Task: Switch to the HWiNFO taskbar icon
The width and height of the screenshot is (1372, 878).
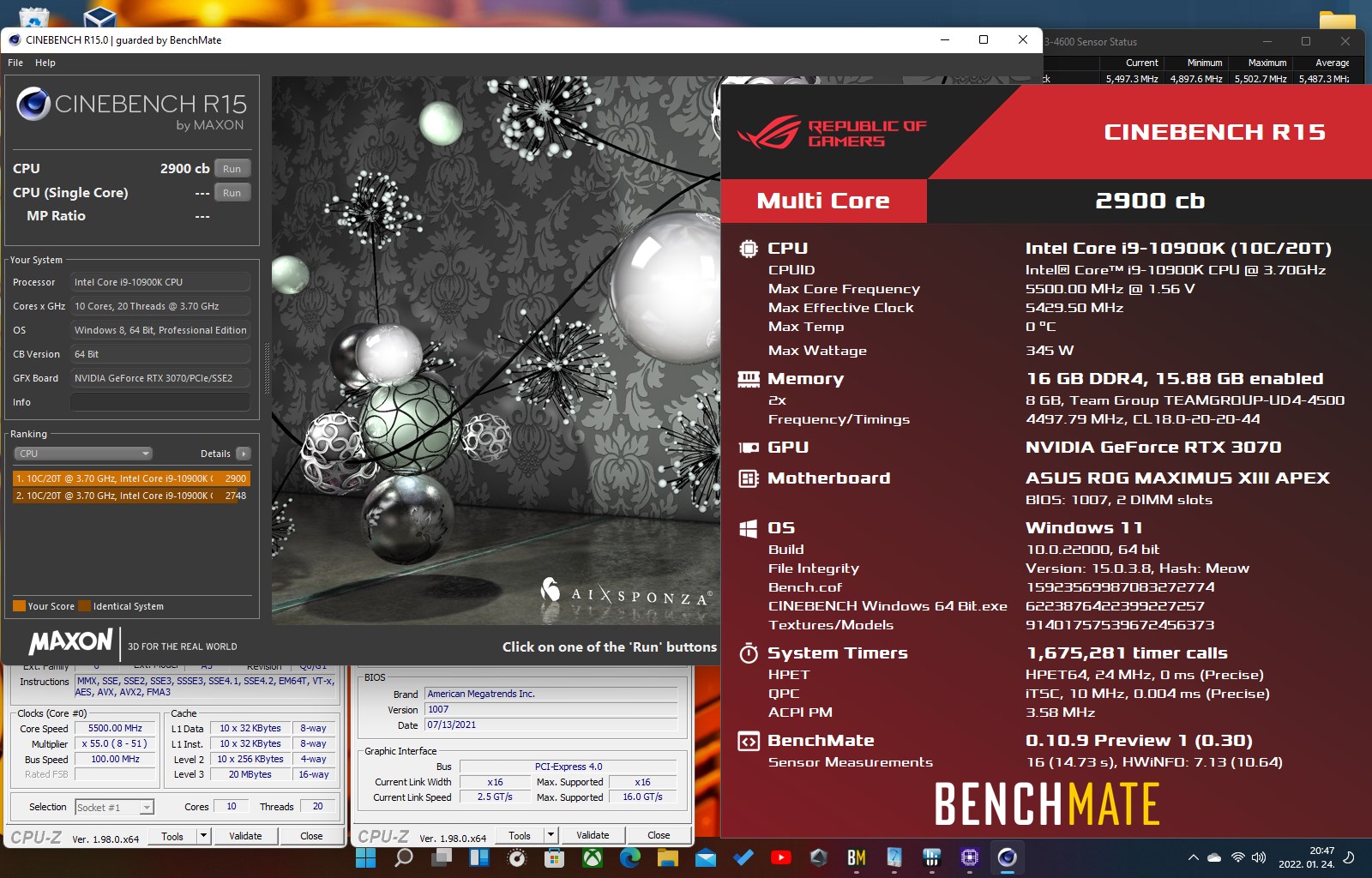Action: (931, 857)
